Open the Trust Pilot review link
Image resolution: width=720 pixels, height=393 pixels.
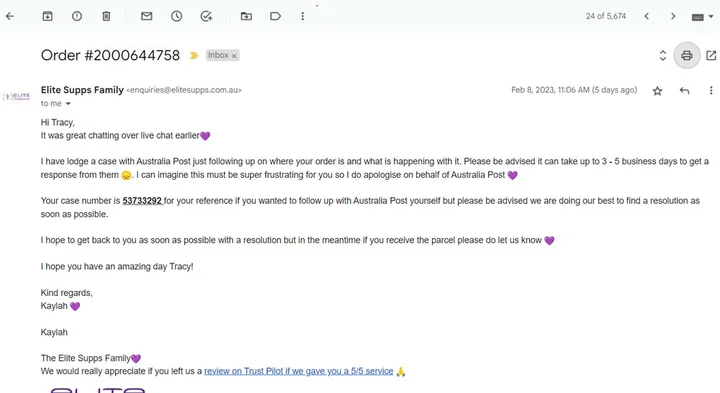coord(298,371)
